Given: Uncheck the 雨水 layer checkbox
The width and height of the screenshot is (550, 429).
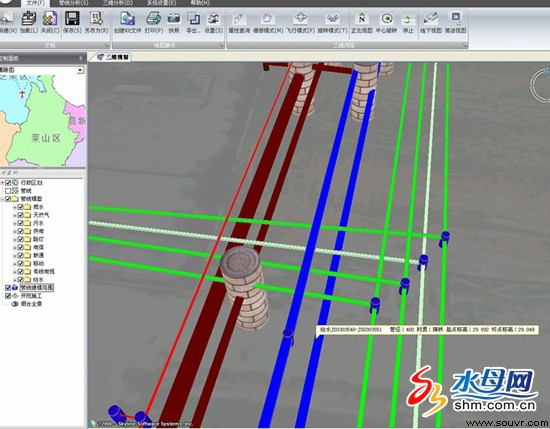Looking at the screenshot, I should 20,207.
